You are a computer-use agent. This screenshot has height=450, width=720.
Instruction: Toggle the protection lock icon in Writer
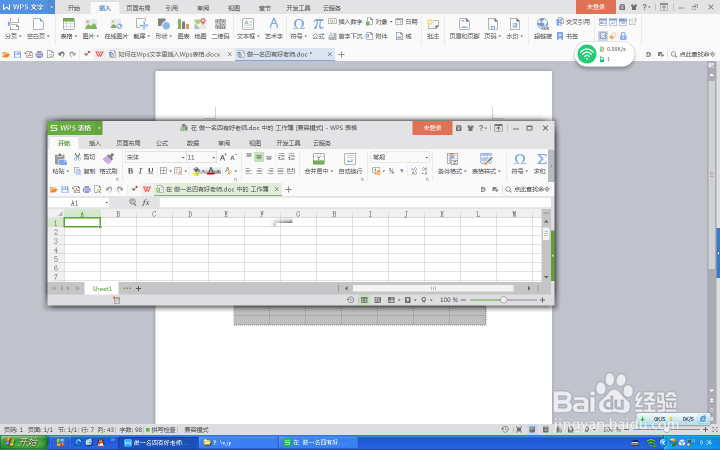[623, 35]
